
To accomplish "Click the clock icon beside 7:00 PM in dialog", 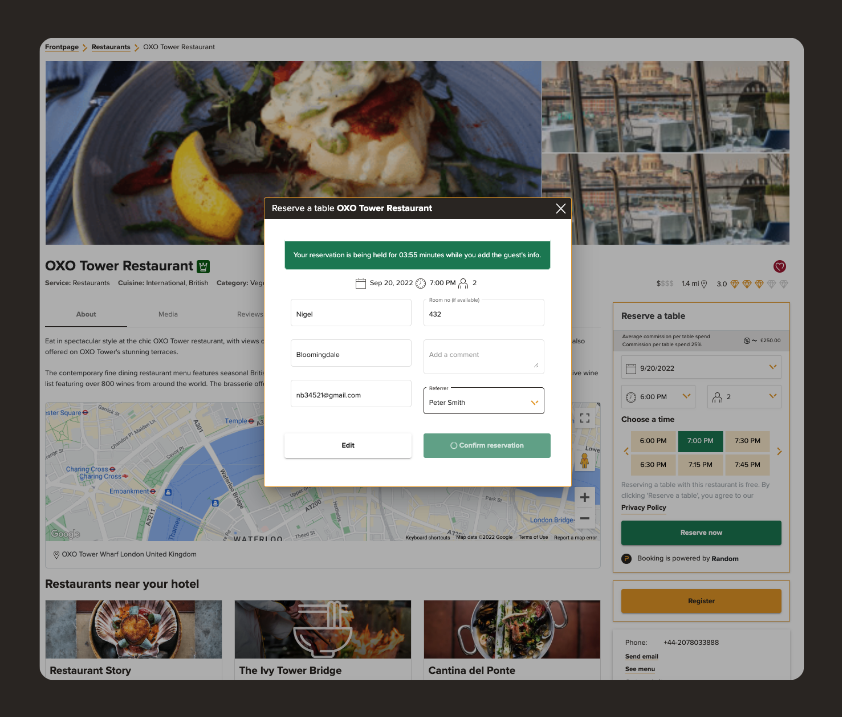I will (x=420, y=283).
